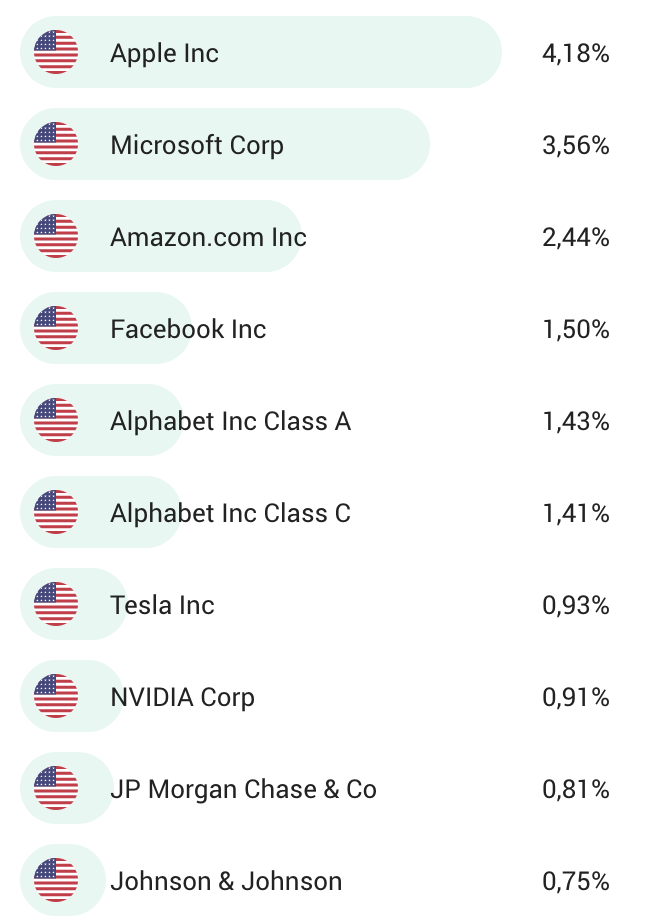646x924 pixels.
Task: Select the Amazon.com Inc holding label
Action: click(208, 237)
